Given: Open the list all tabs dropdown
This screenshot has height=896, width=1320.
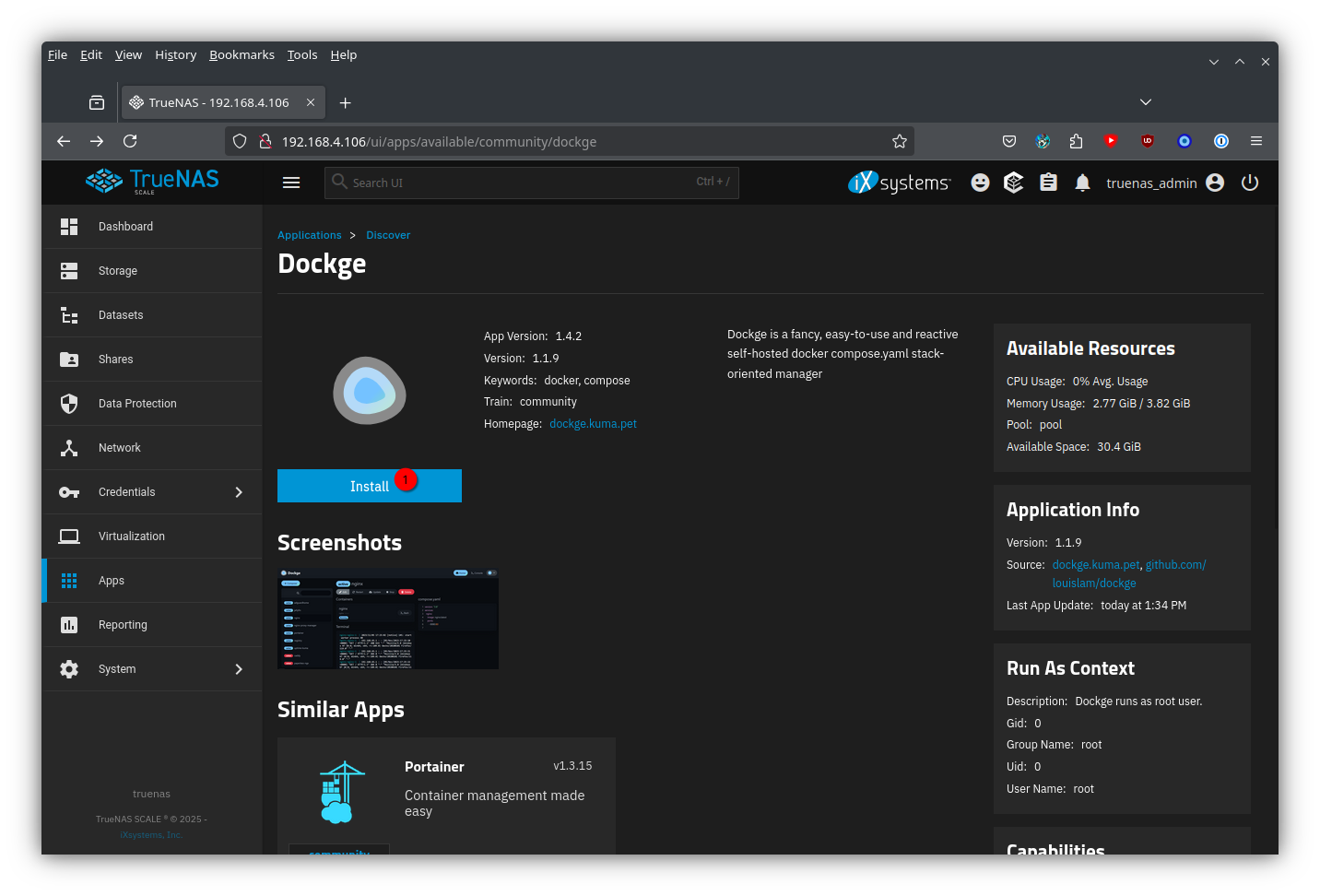Looking at the screenshot, I should [1145, 102].
